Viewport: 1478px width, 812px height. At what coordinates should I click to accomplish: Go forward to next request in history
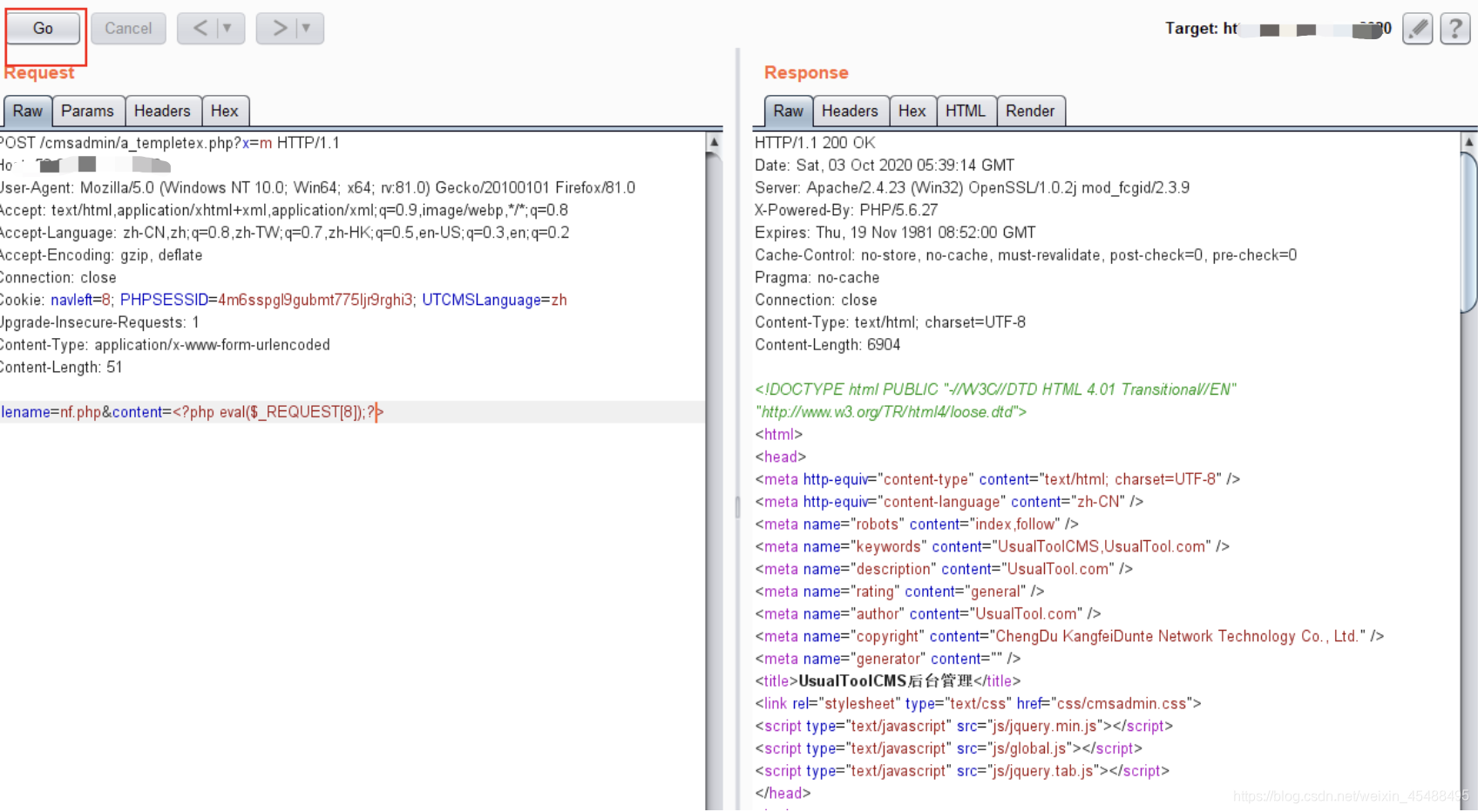coord(279,28)
